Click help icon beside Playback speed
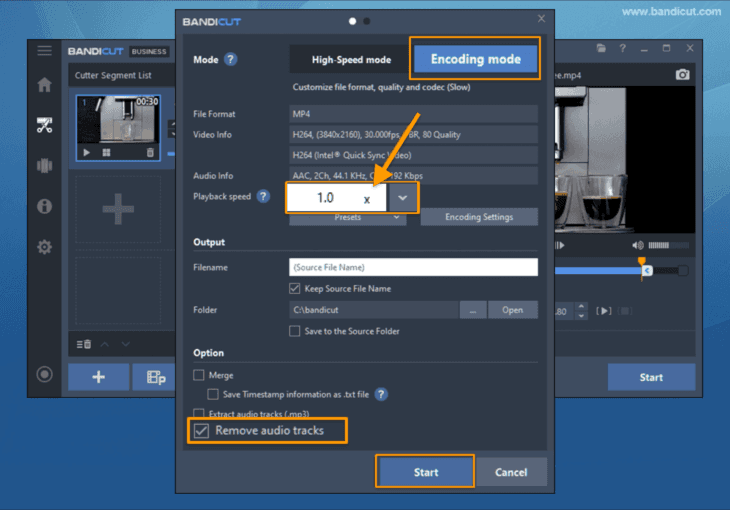The height and width of the screenshot is (510, 730). pyautogui.click(x=263, y=196)
